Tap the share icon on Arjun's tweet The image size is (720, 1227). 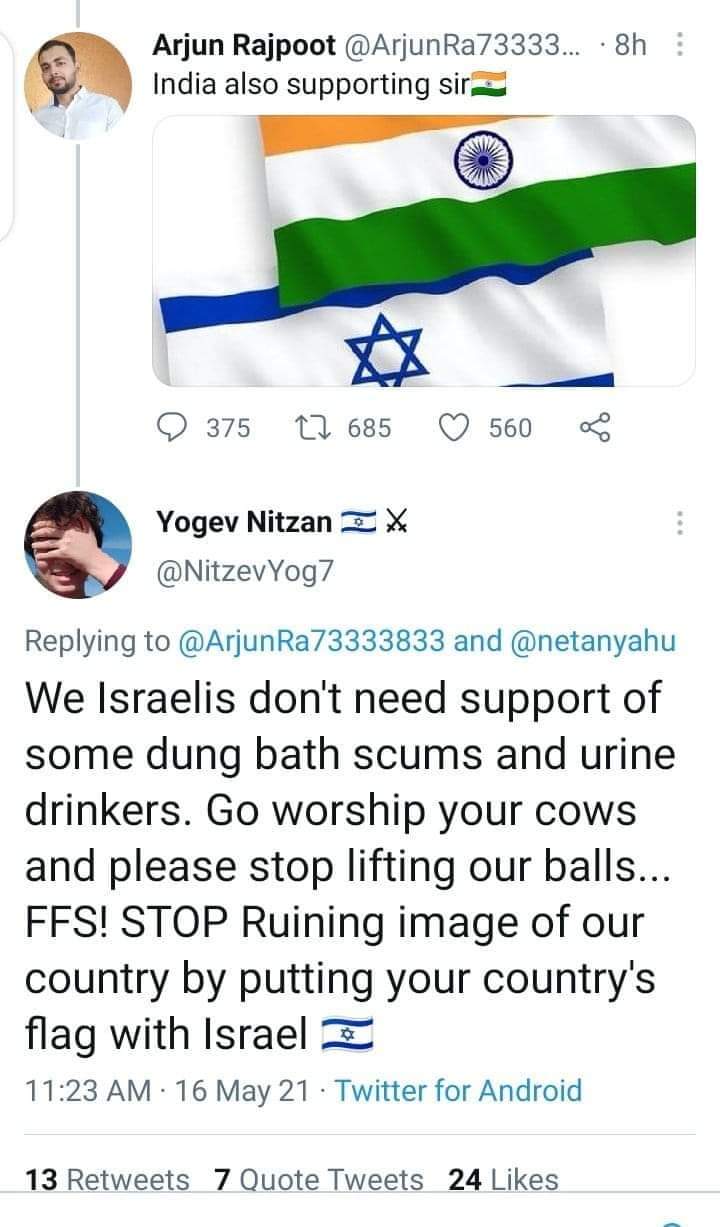tap(594, 428)
